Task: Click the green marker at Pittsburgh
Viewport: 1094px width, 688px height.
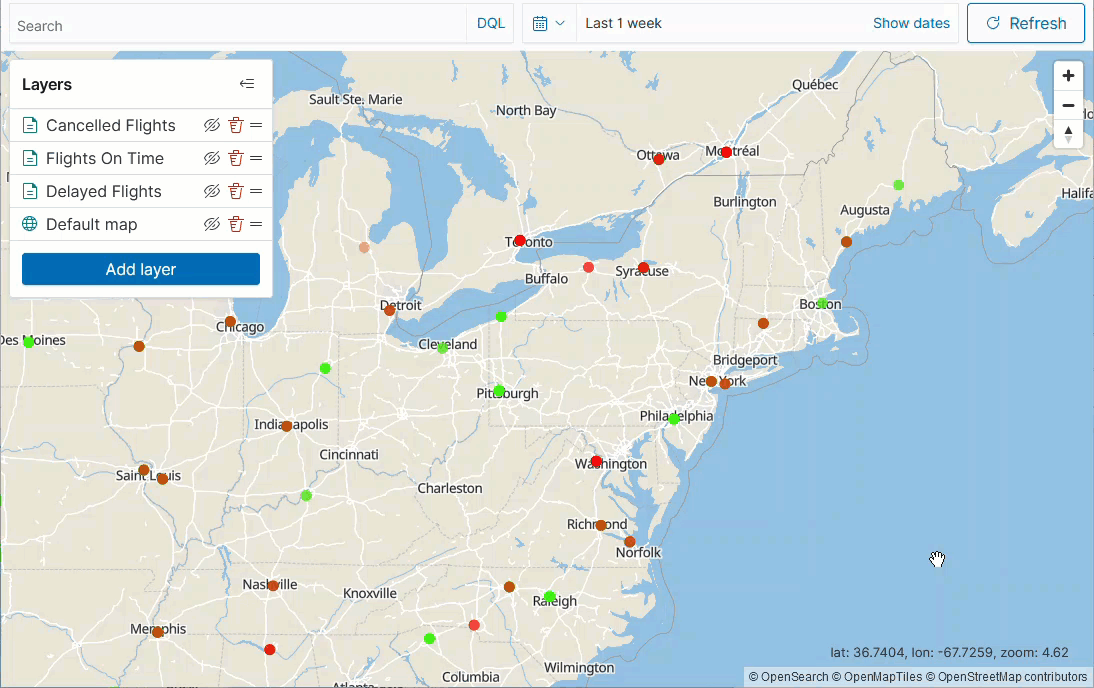Action: point(499,391)
